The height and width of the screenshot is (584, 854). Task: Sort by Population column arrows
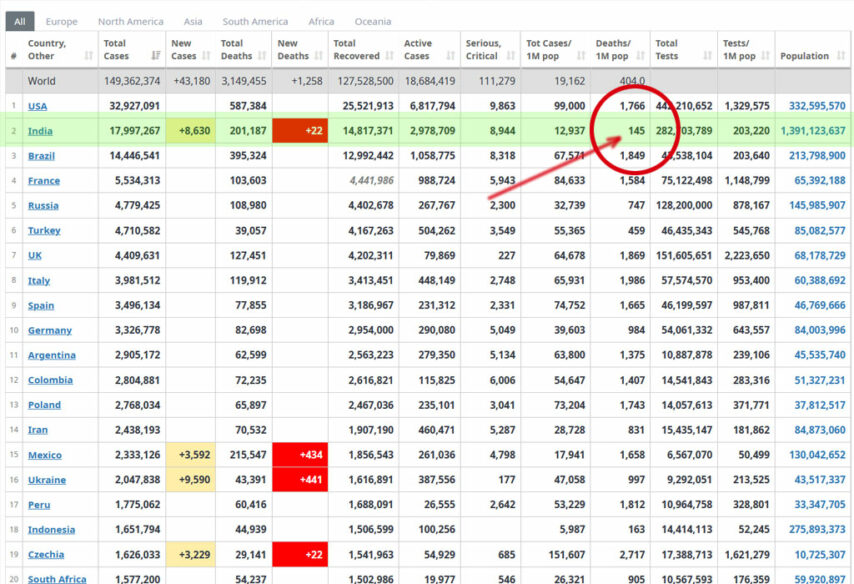coord(840,56)
